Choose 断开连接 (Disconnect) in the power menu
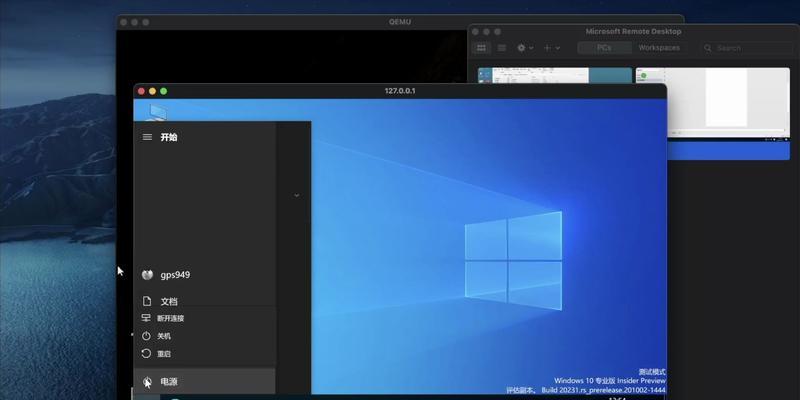 205,318
